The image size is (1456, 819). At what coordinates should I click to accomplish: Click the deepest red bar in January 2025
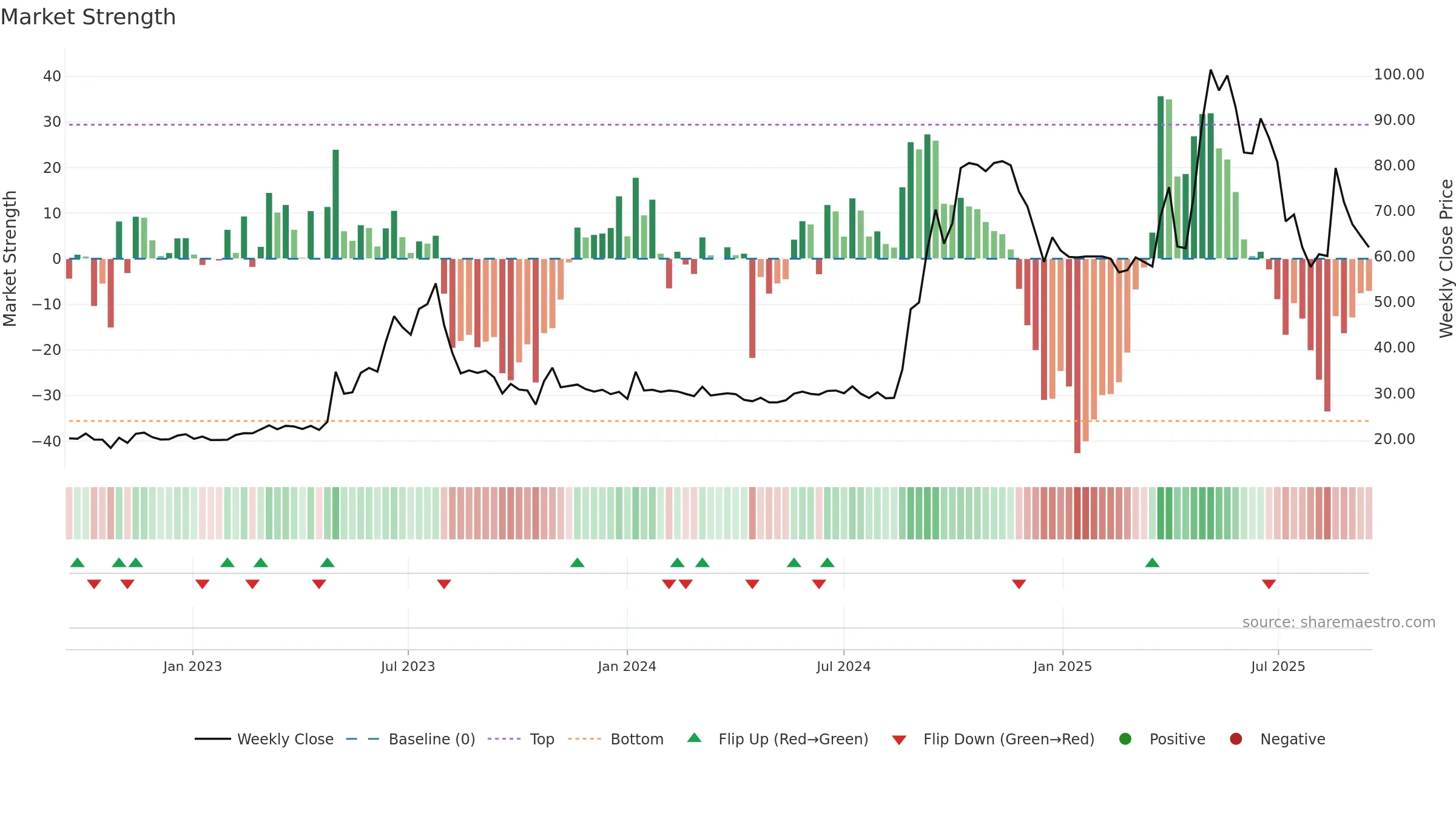1077,356
